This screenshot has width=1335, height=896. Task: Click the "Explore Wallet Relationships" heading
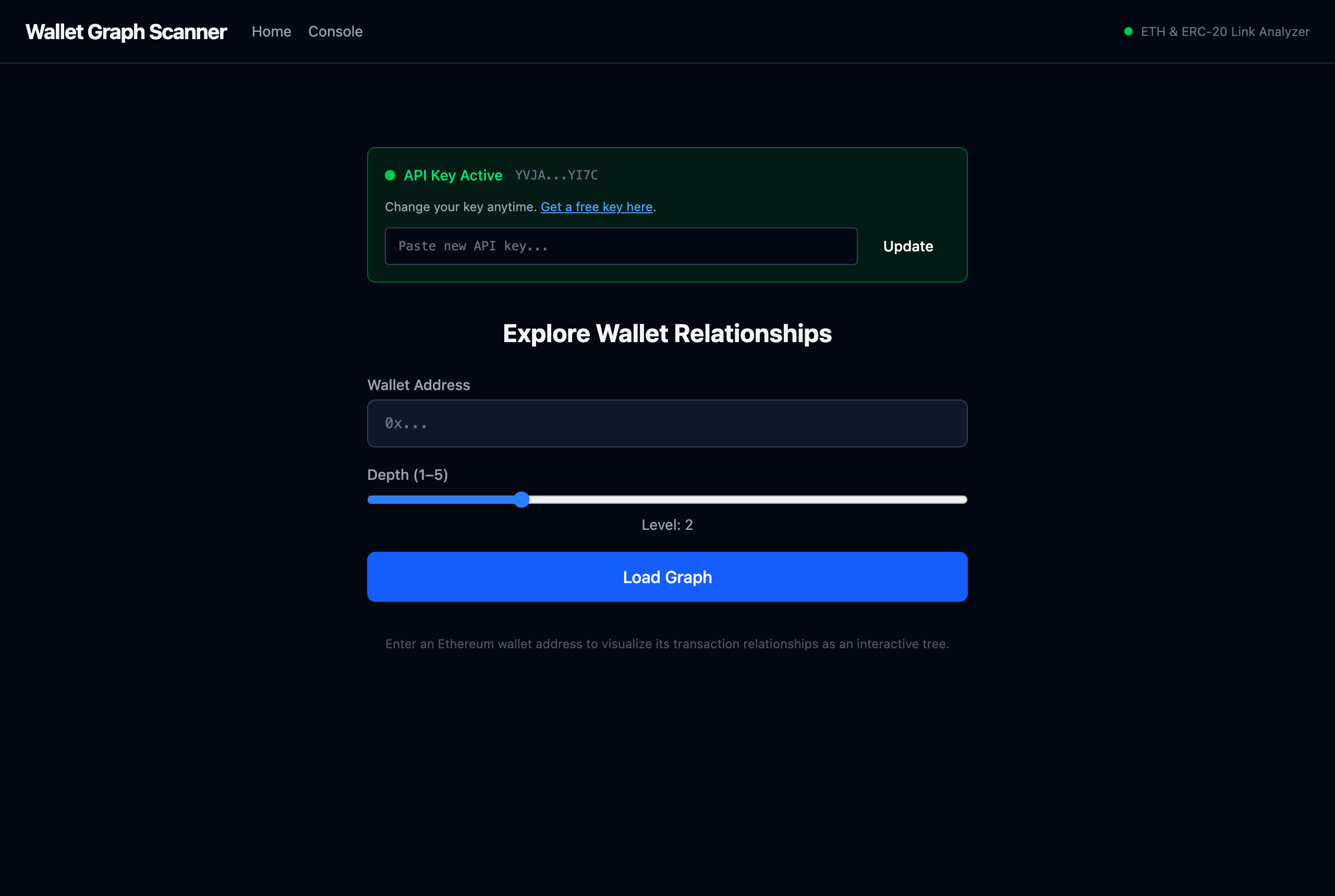667,333
